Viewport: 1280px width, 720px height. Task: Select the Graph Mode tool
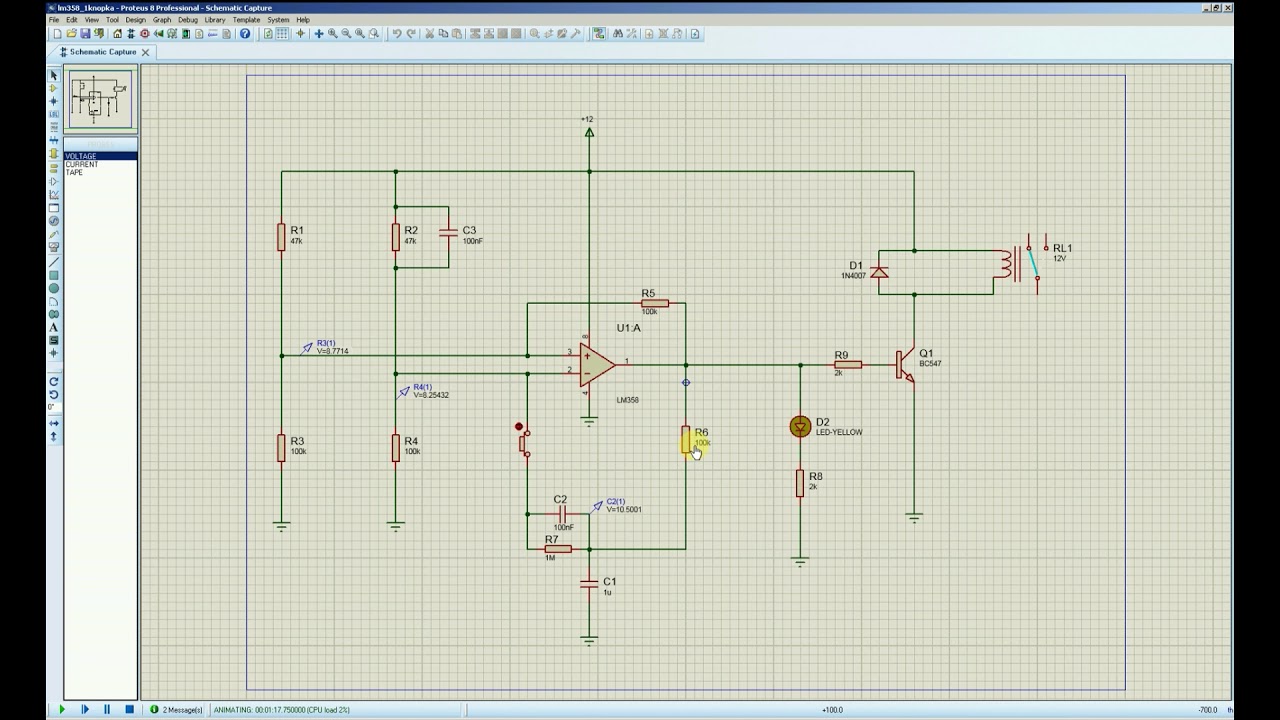click(x=54, y=192)
